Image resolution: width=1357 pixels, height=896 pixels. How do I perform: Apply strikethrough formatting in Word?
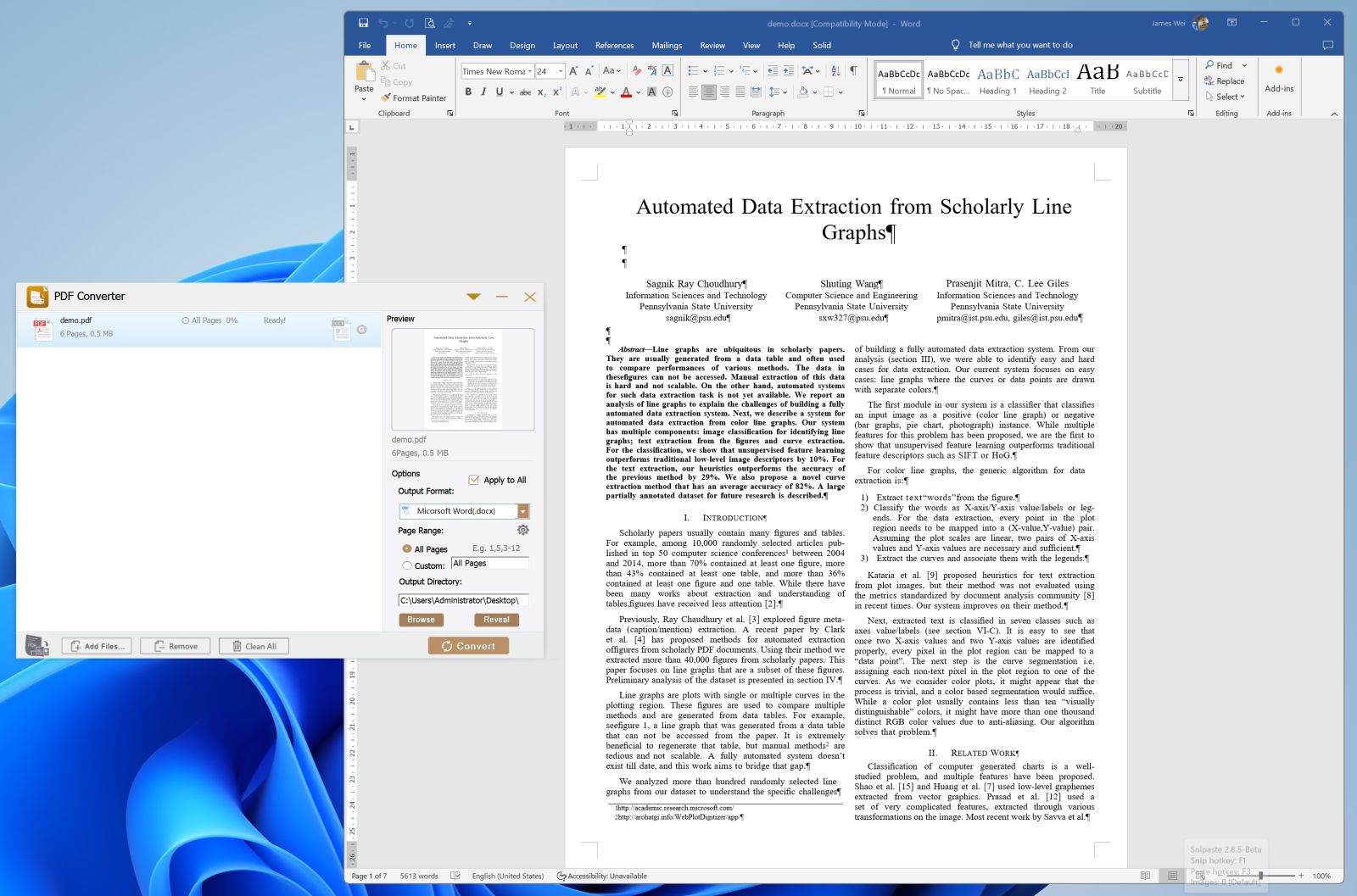(525, 92)
